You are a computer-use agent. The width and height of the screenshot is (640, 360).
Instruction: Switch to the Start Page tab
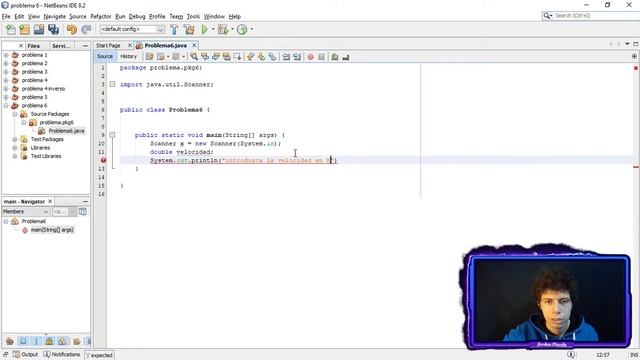108,45
